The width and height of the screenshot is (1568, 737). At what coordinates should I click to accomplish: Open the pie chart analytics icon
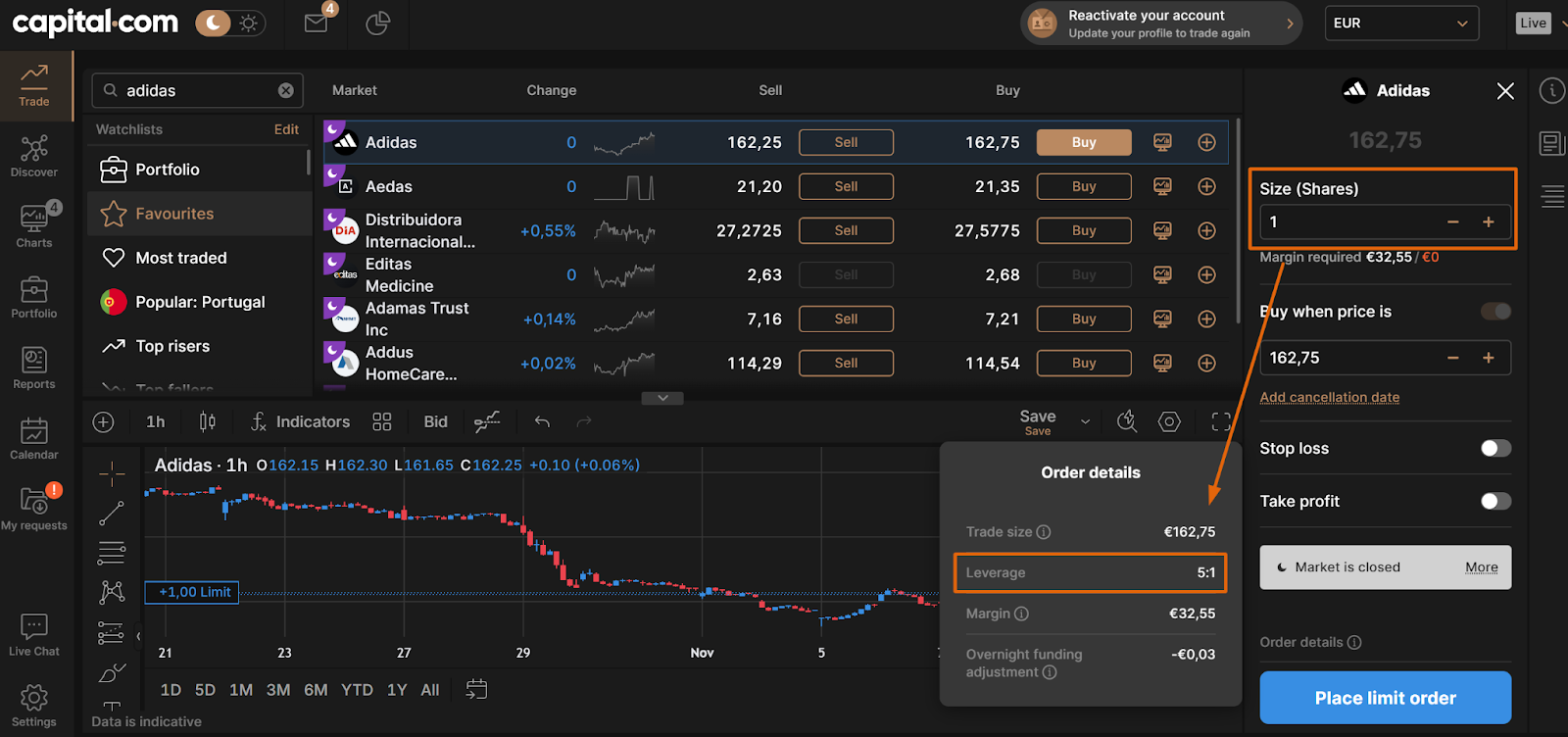pos(377,23)
